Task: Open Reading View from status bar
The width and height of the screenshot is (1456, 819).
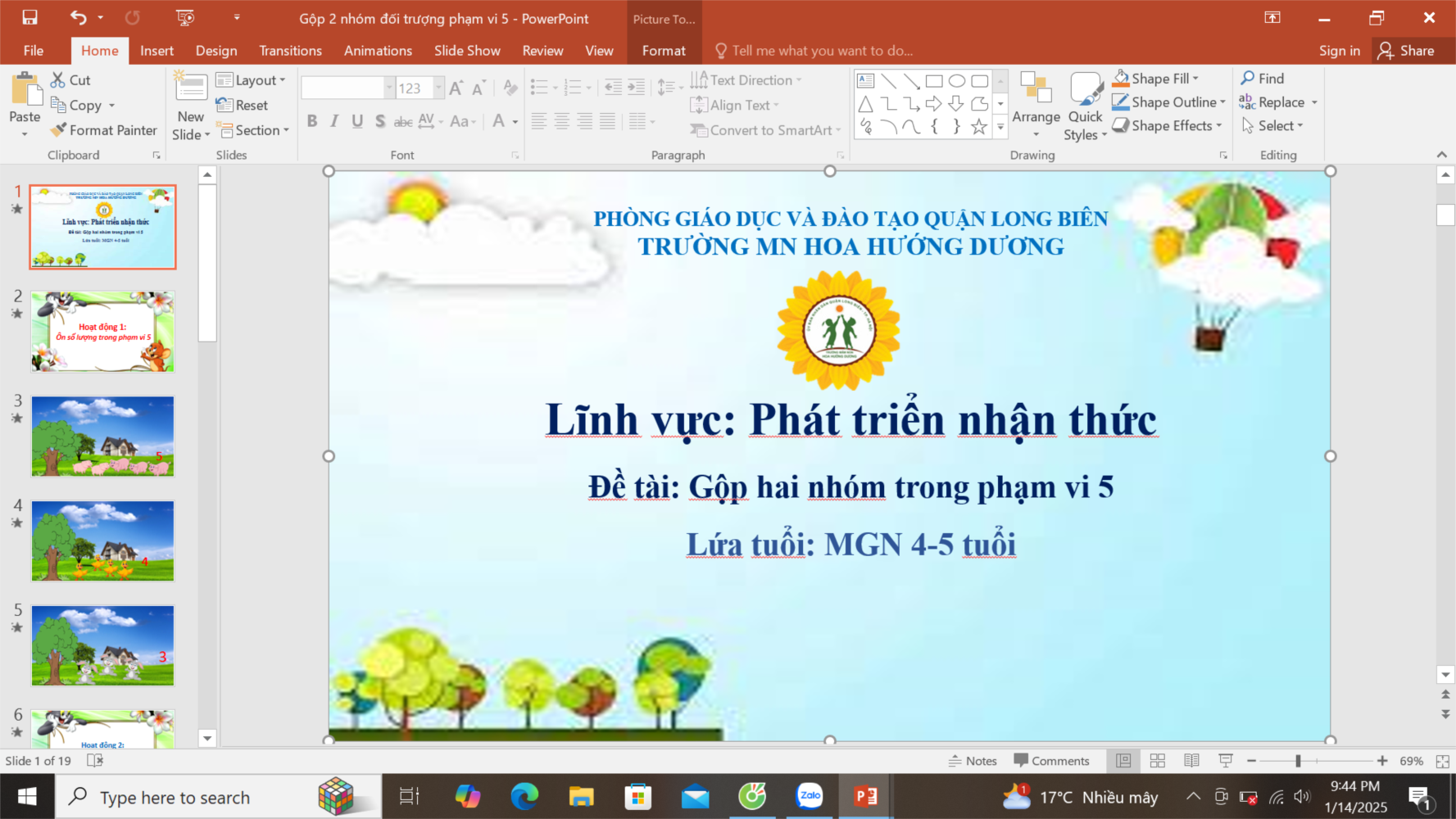Action: click(x=1191, y=761)
